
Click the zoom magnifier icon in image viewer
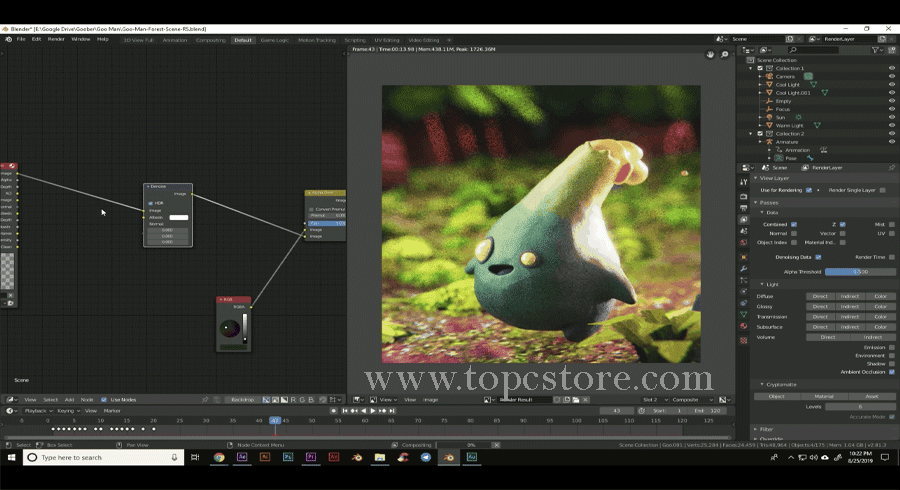(x=724, y=55)
